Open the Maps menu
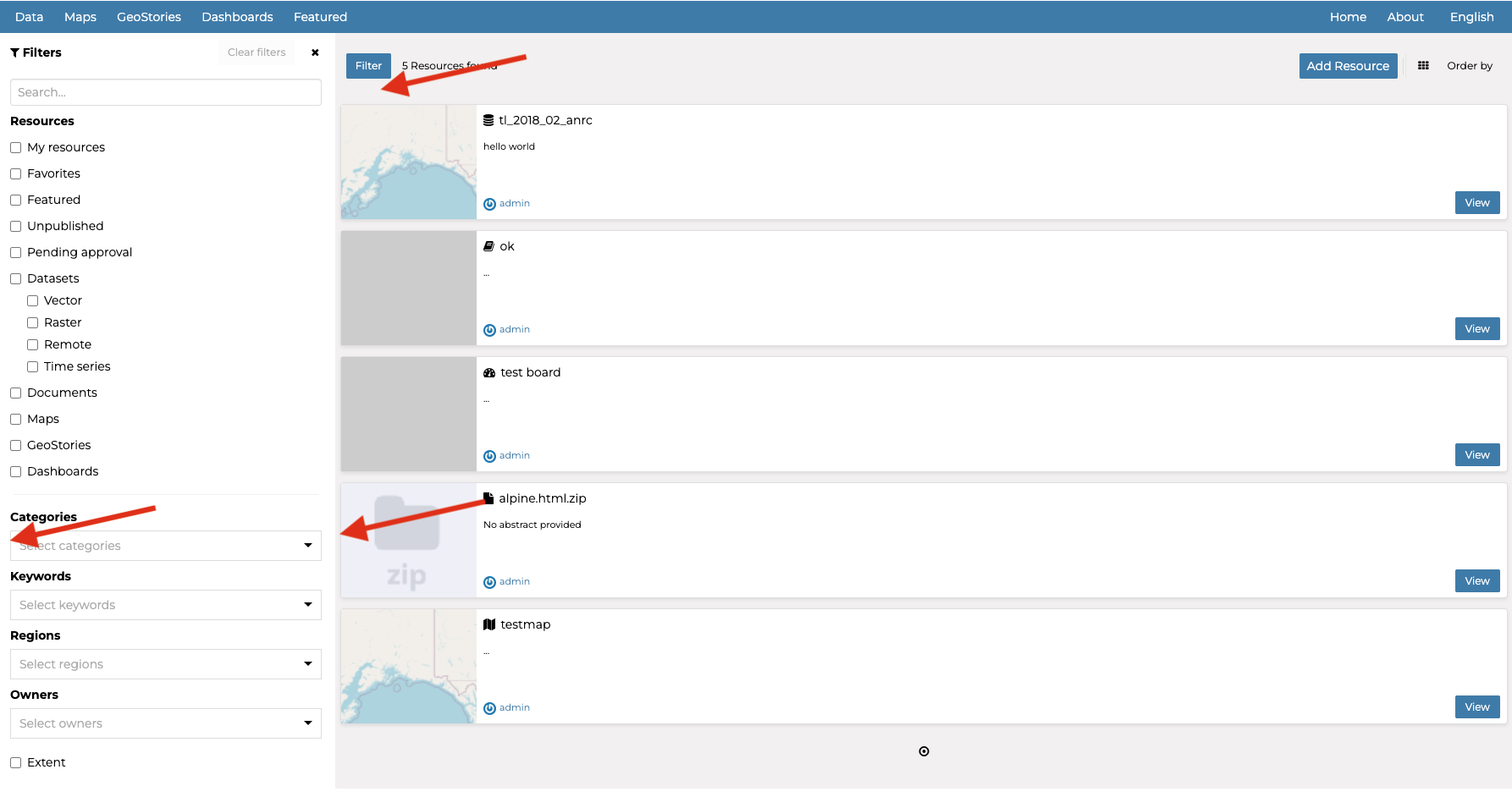Viewport: 1512px width, 797px height. tap(80, 17)
